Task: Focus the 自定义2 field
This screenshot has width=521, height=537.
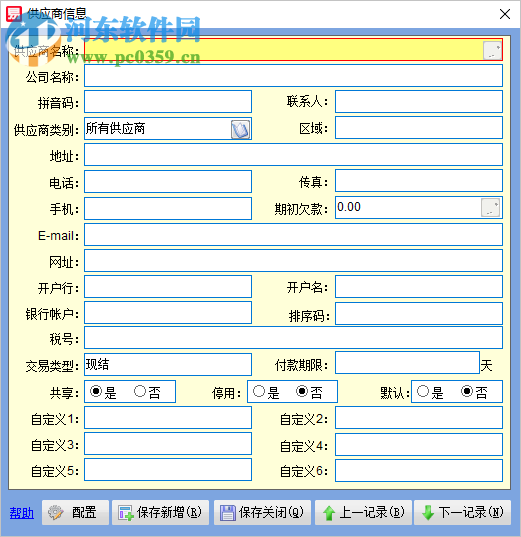Action: click(x=419, y=417)
